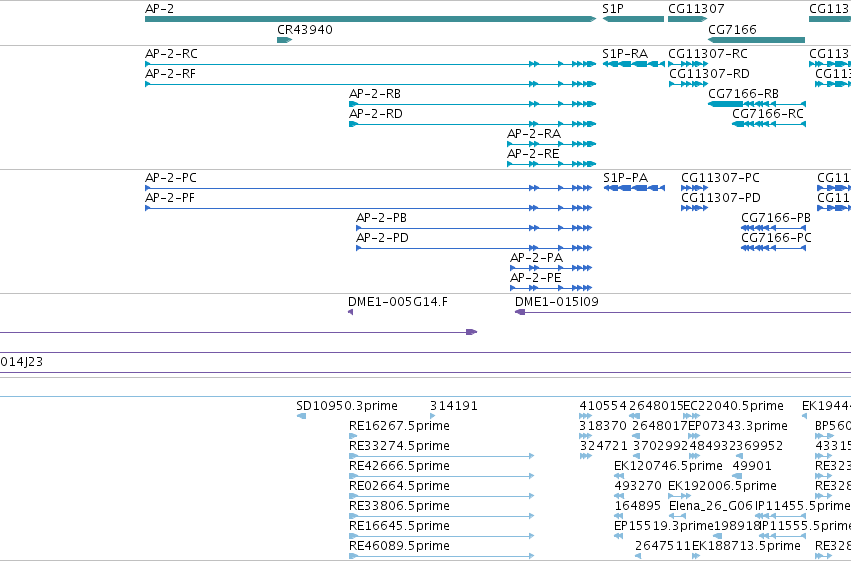Select protein CG7166-PB
851x561 pixels.
(x=773, y=228)
